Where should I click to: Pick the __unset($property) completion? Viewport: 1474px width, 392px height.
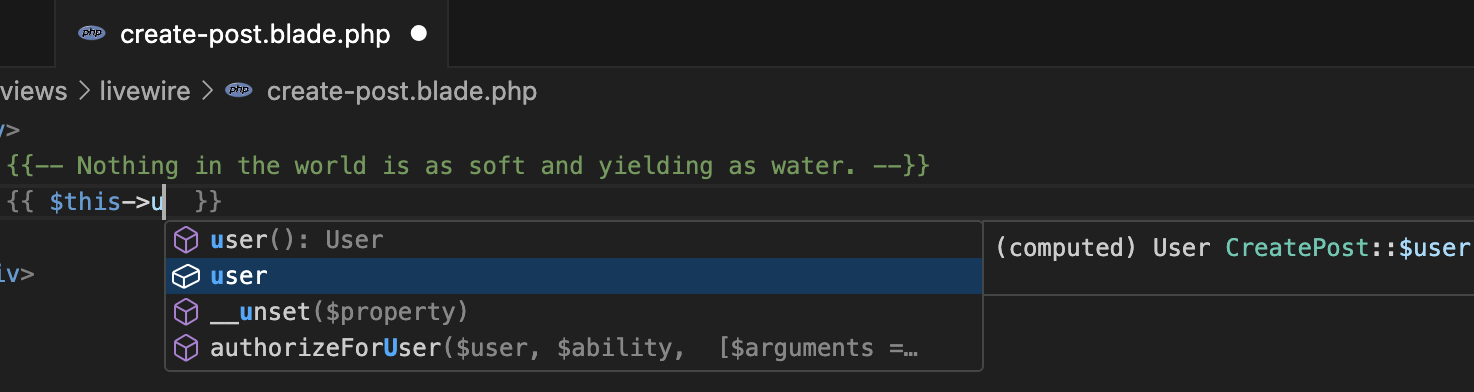click(x=573, y=312)
